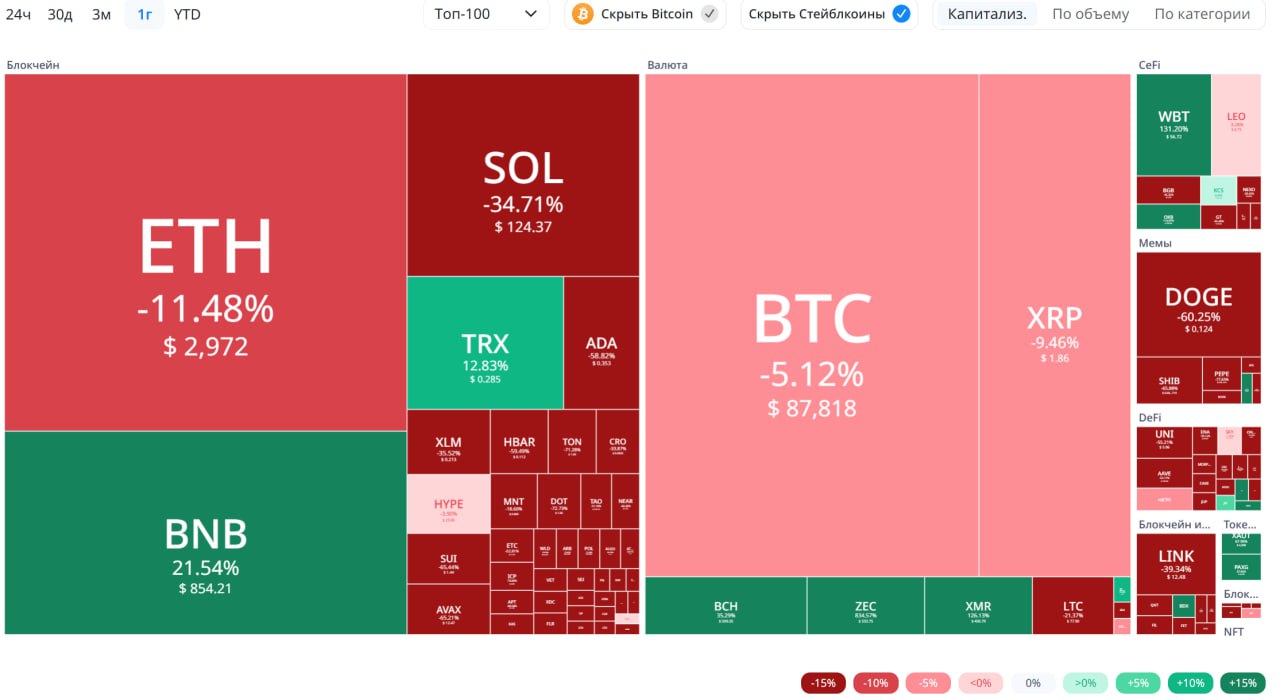
Task: Click the 0% legend swatch
Action: click(x=1033, y=683)
